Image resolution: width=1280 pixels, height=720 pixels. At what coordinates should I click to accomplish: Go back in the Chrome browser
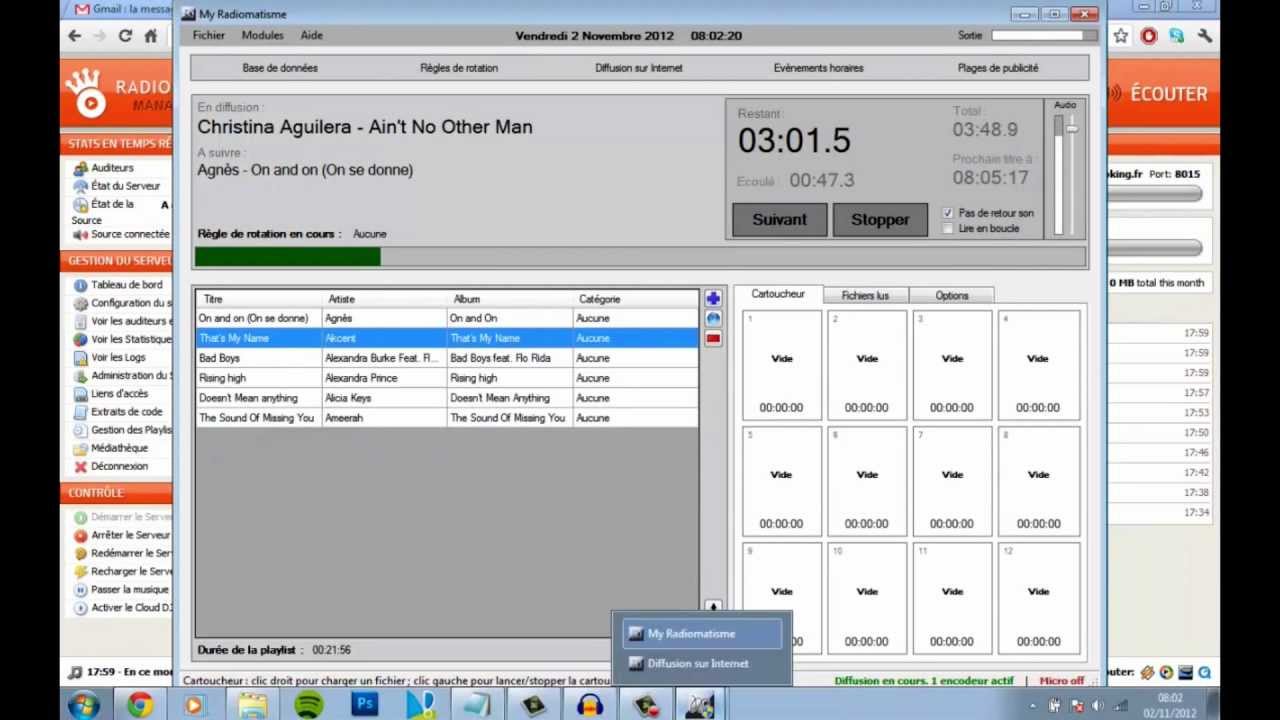pyautogui.click(x=74, y=36)
